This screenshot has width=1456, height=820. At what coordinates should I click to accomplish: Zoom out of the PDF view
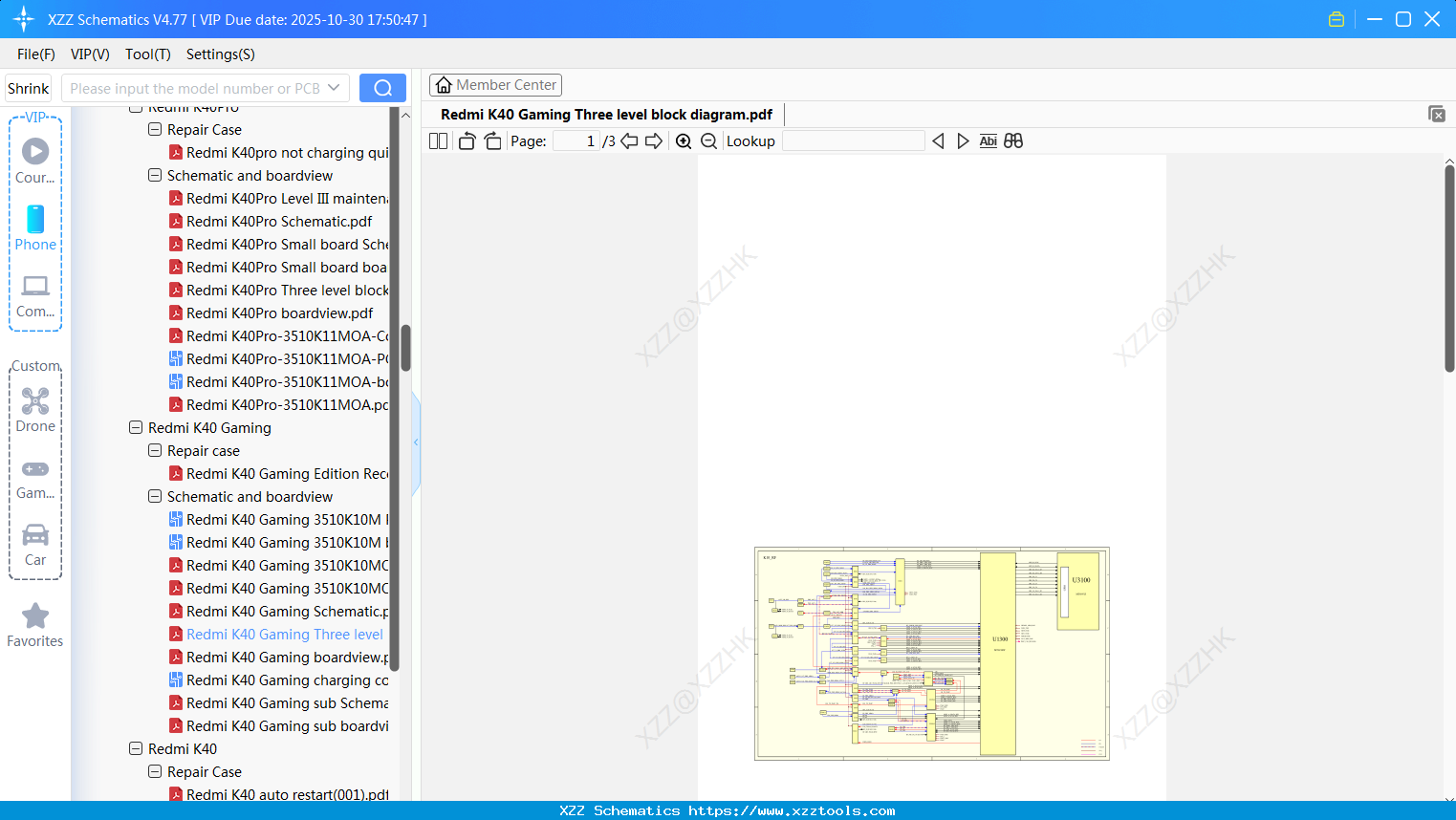click(x=708, y=140)
